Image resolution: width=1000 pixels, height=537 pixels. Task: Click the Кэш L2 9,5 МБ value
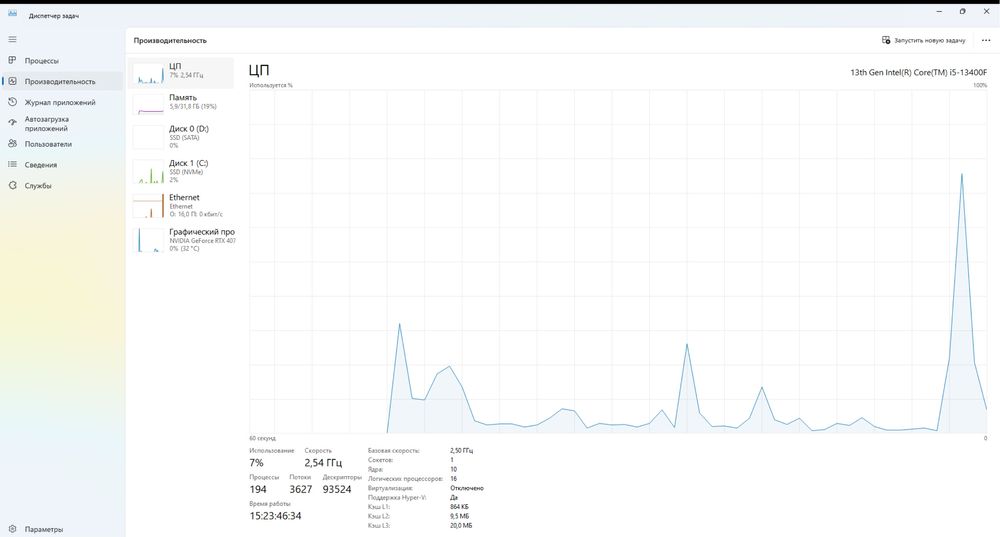coord(459,516)
